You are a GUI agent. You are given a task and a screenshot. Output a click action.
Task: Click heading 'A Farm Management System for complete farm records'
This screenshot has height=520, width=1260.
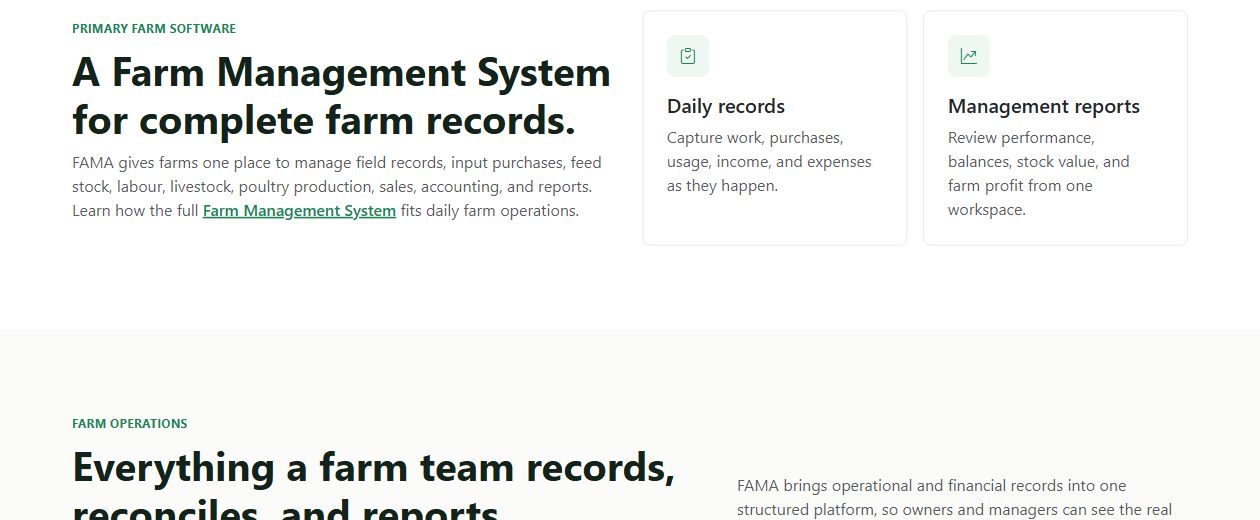tap(341, 96)
